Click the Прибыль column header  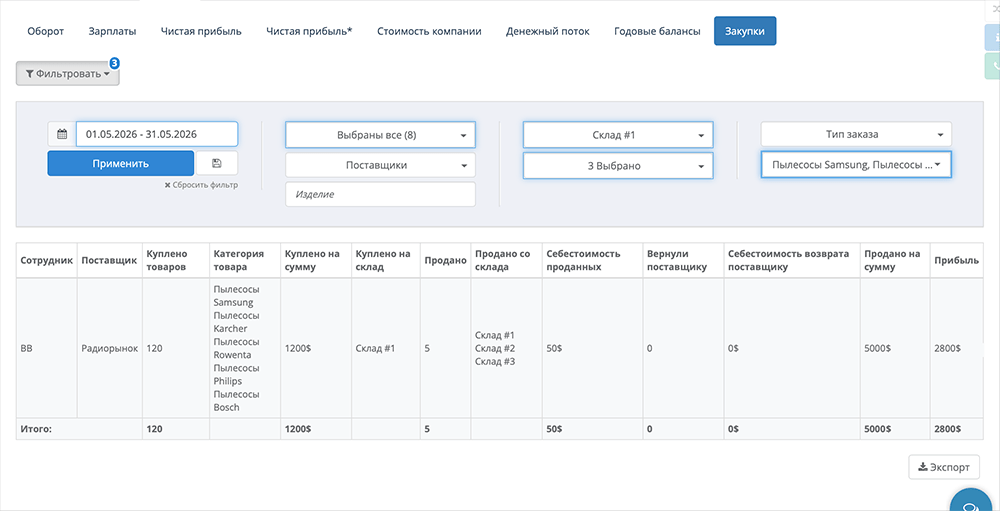(x=956, y=260)
